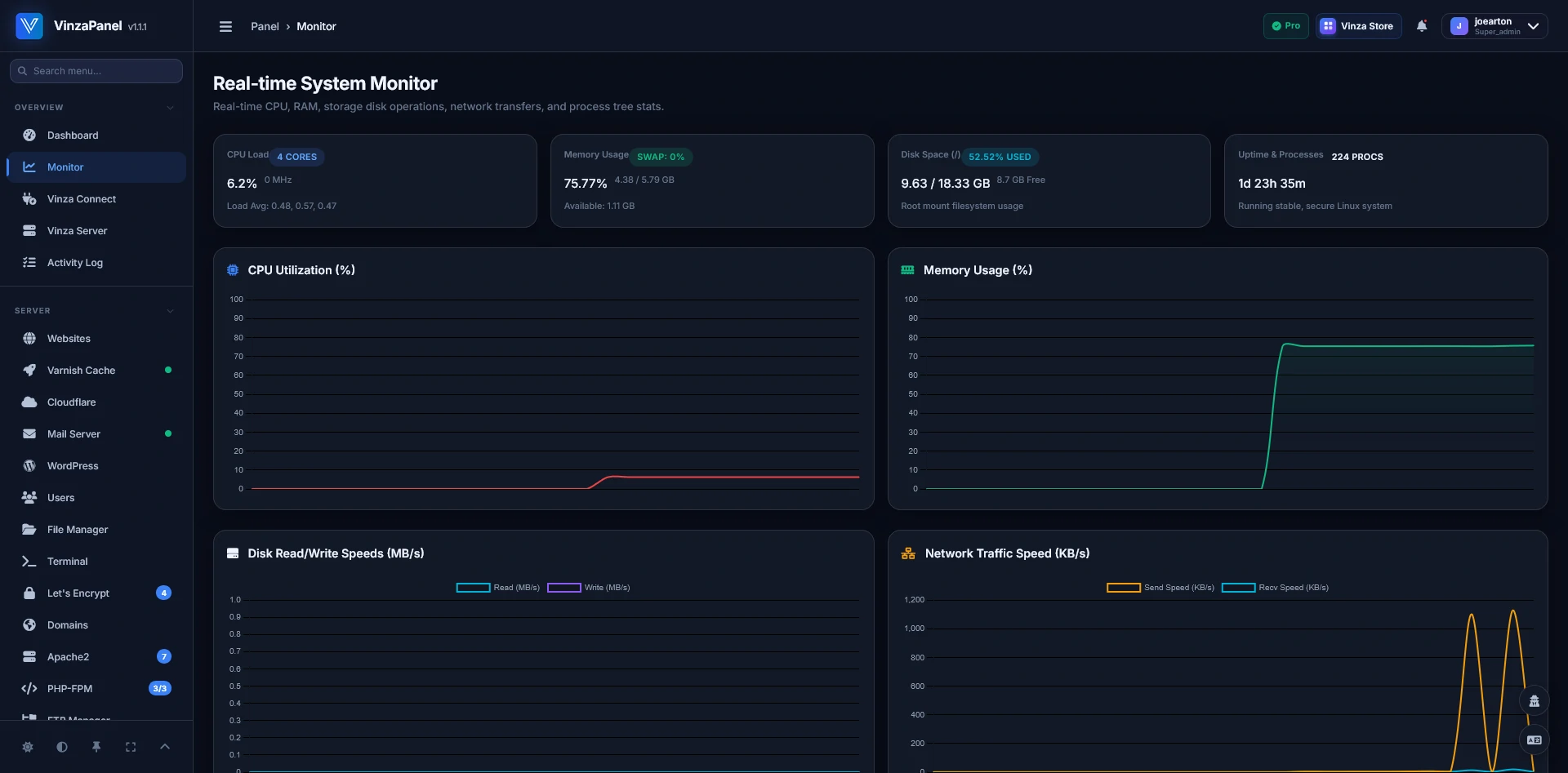
Task: Toggle contrast theme half-circle icon
Action: [62, 747]
